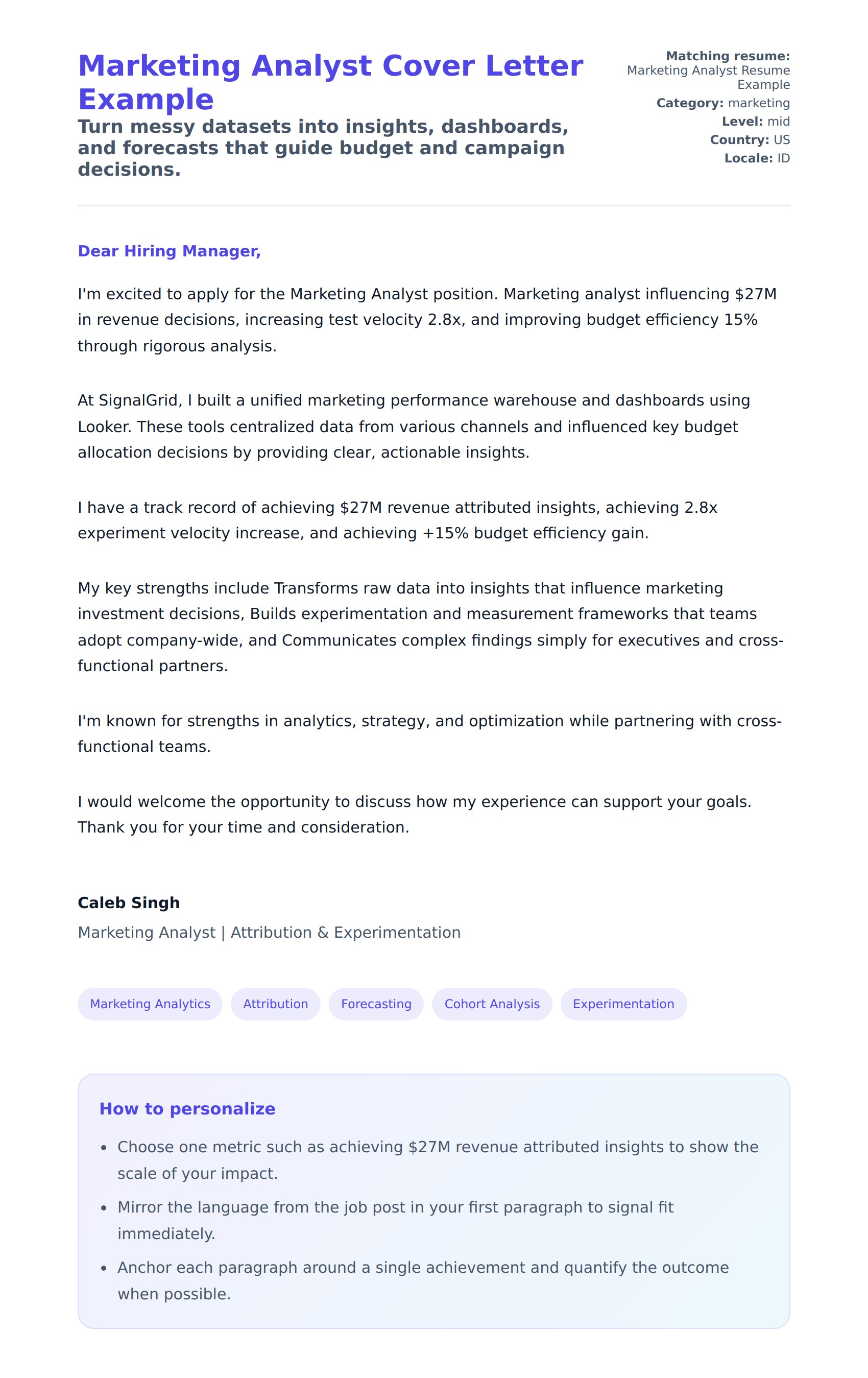
Task: Click the Country US metadata line
Action: point(750,139)
